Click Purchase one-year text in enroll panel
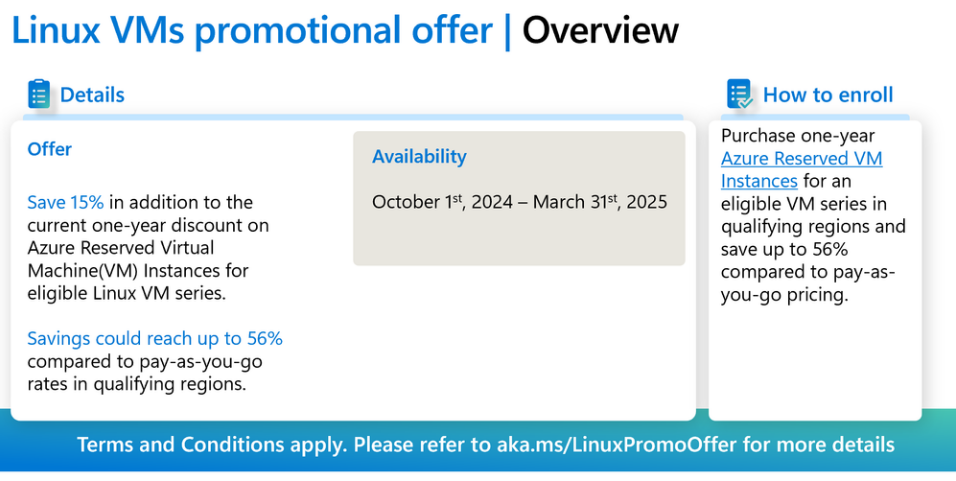 (797, 135)
